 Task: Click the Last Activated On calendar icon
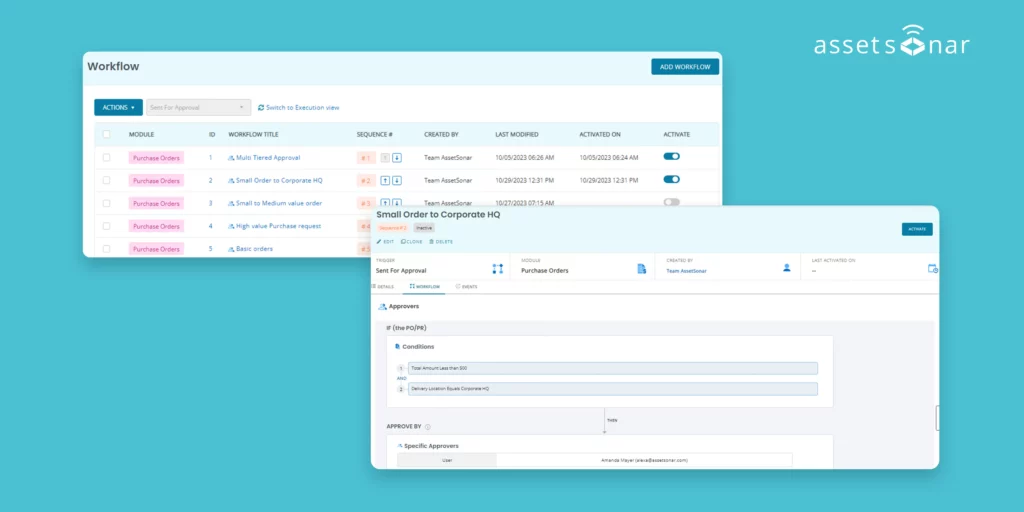[x=932, y=268]
